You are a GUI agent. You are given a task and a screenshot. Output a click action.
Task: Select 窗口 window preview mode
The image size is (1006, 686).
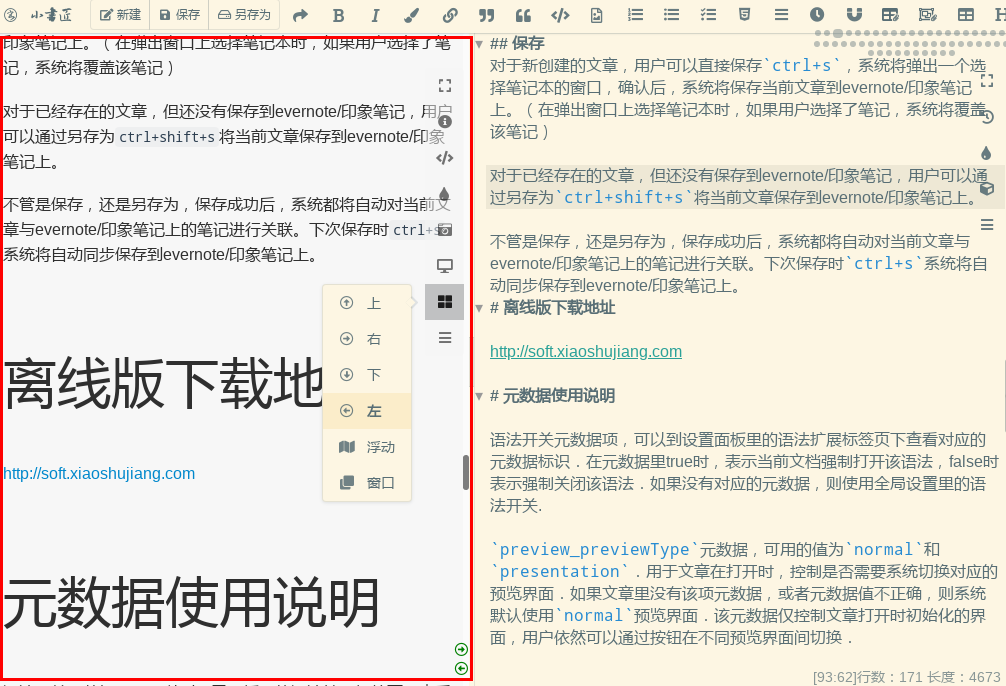(367, 483)
